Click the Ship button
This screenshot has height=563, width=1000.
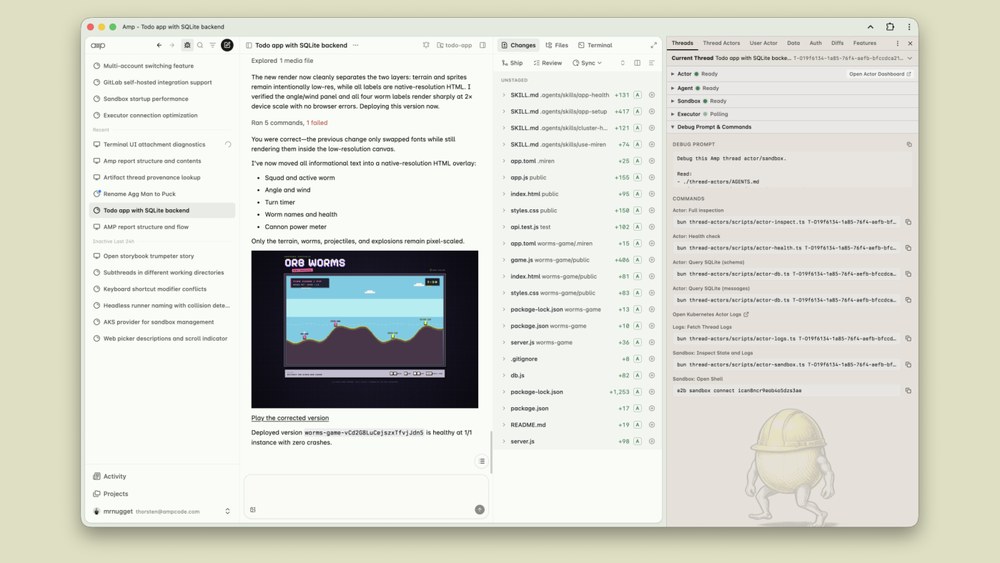[512, 63]
